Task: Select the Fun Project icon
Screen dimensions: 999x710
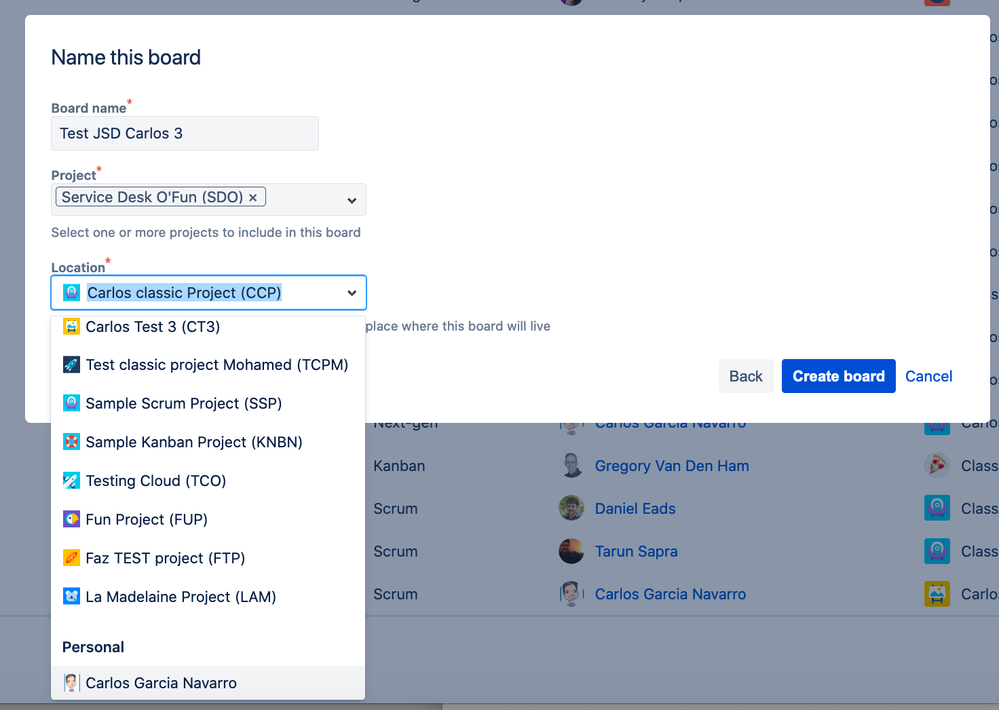Action: [70, 519]
